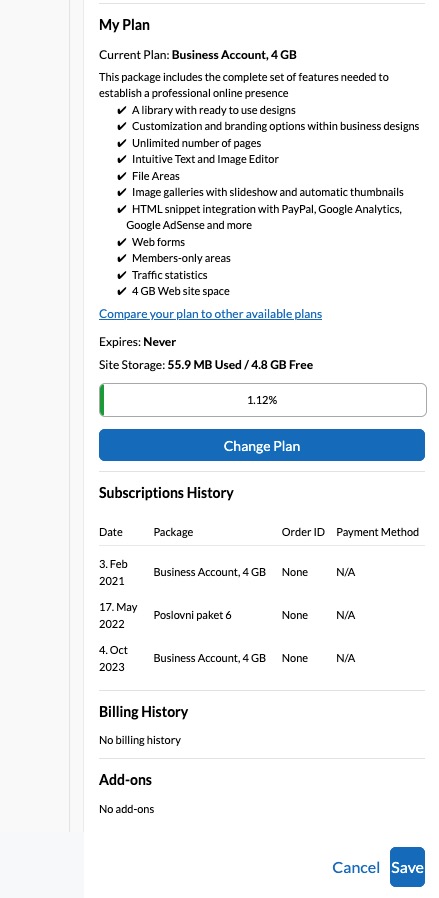Click the Package column header
439x898 pixels.
tap(173, 532)
